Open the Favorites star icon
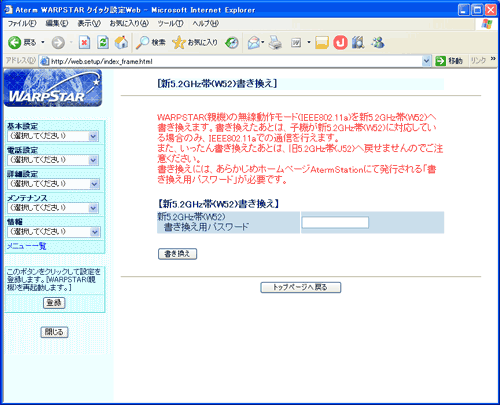The width and height of the screenshot is (500, 405). [179, 43]
